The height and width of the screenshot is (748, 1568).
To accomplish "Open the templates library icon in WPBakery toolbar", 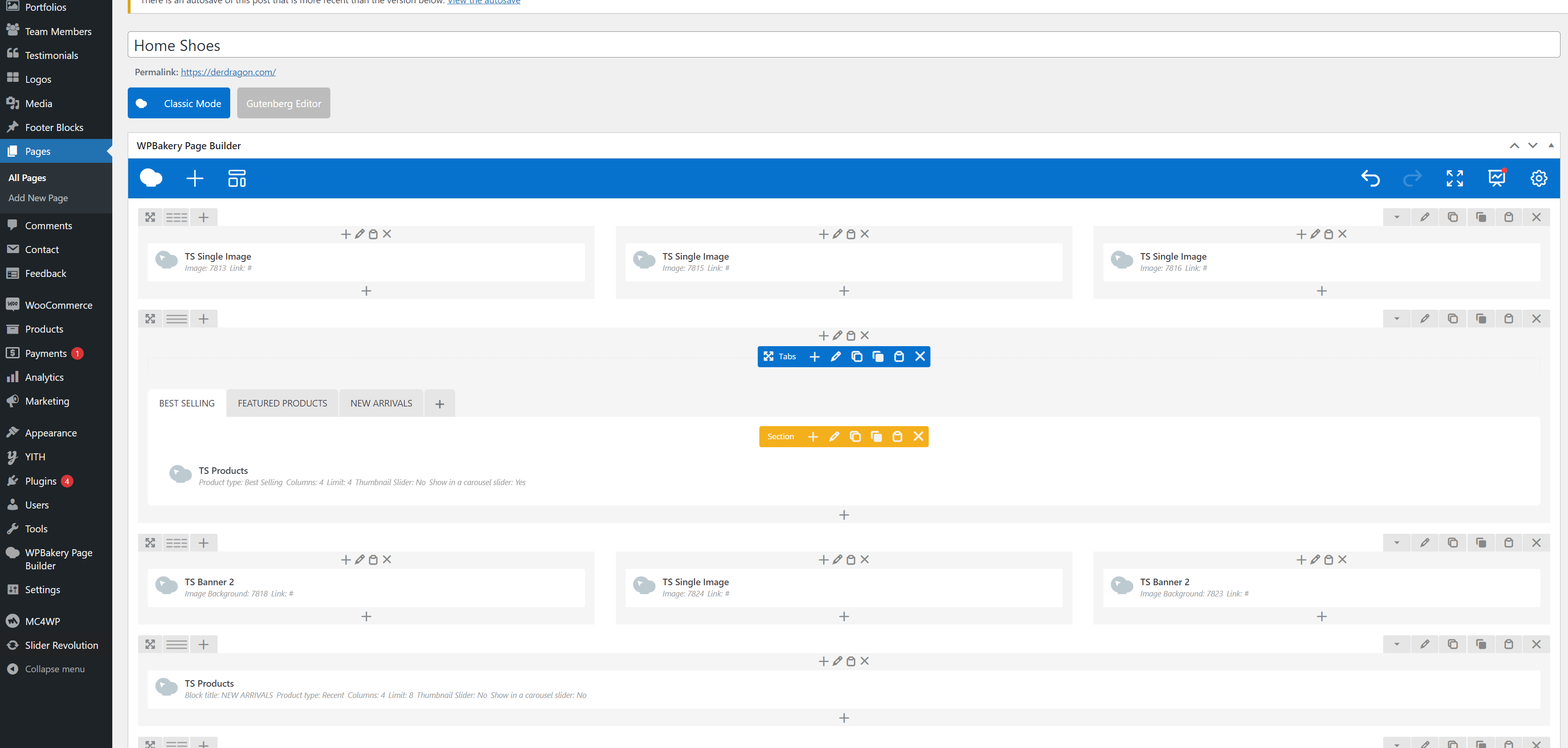I will point(237,178).
